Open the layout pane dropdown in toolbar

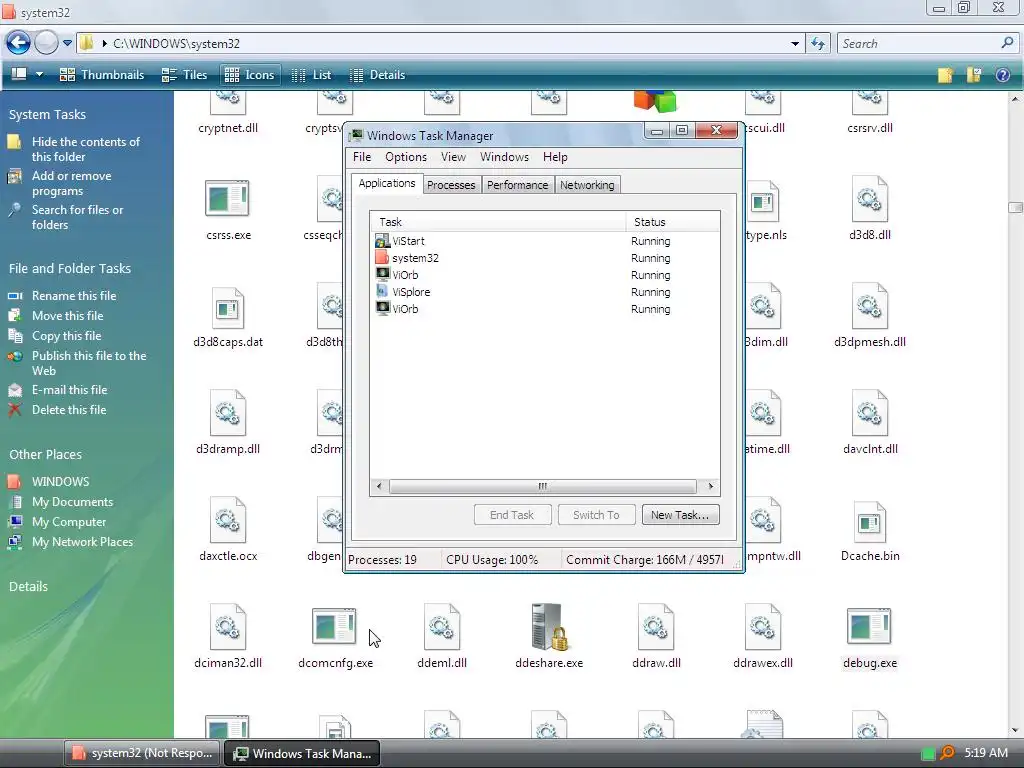(39, 74)
